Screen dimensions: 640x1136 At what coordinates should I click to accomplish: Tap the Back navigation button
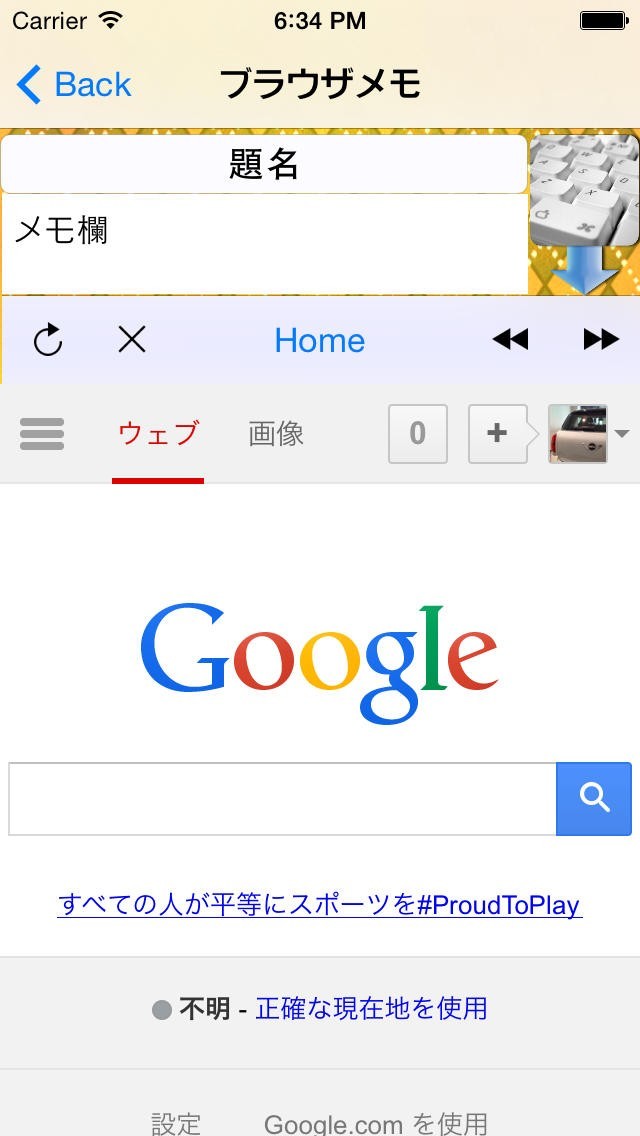coord(74,85)
